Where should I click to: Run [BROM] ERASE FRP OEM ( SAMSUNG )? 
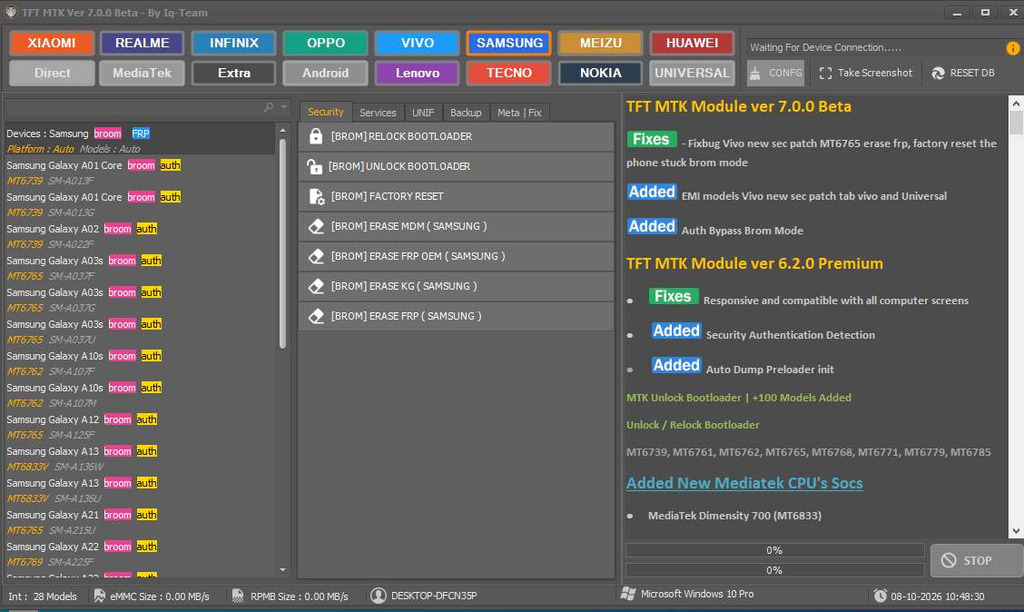pyautogui.click(x=456, y=256)
